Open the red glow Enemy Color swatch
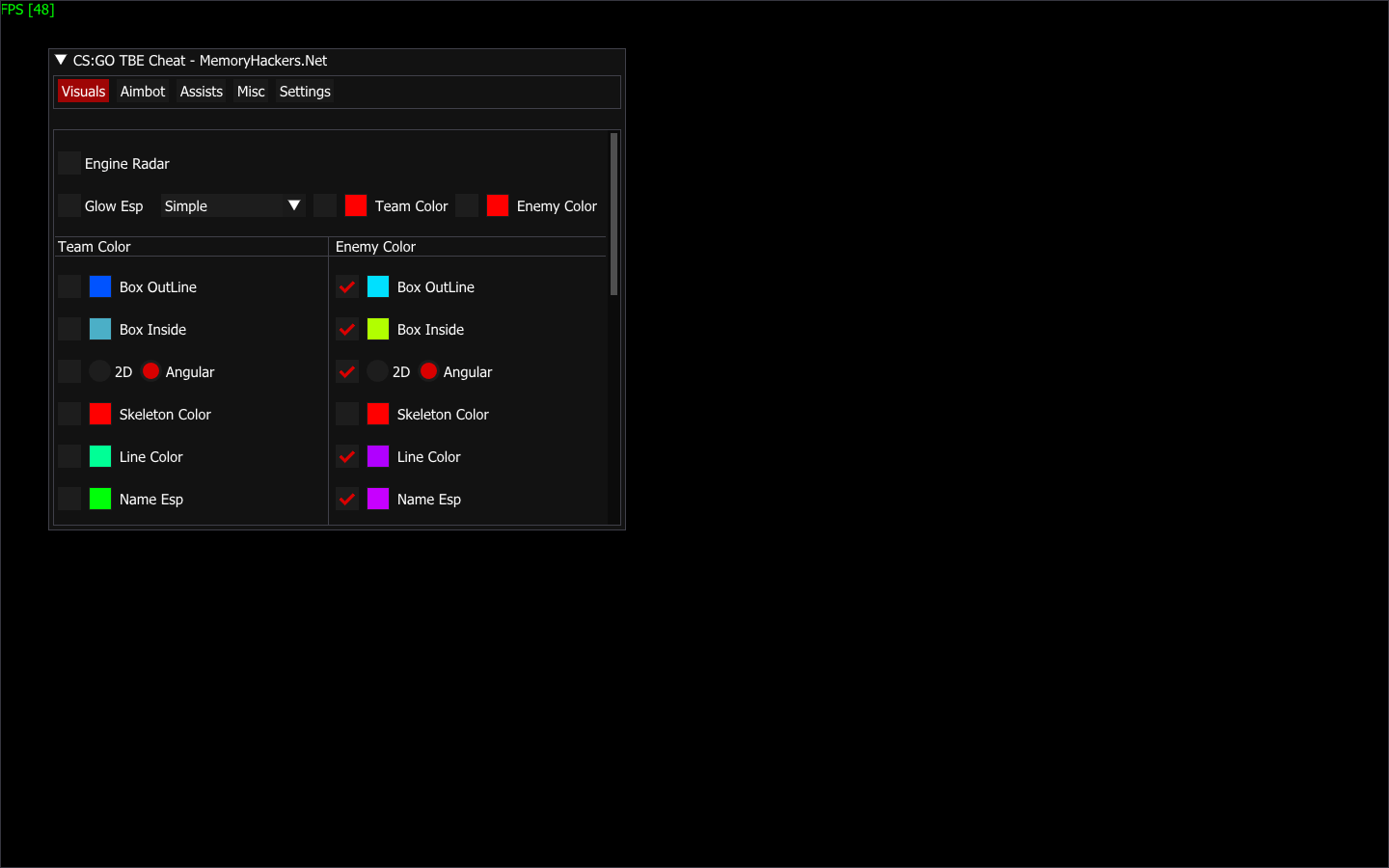This screenshot has width=1389, height=868. coord(498,205)
